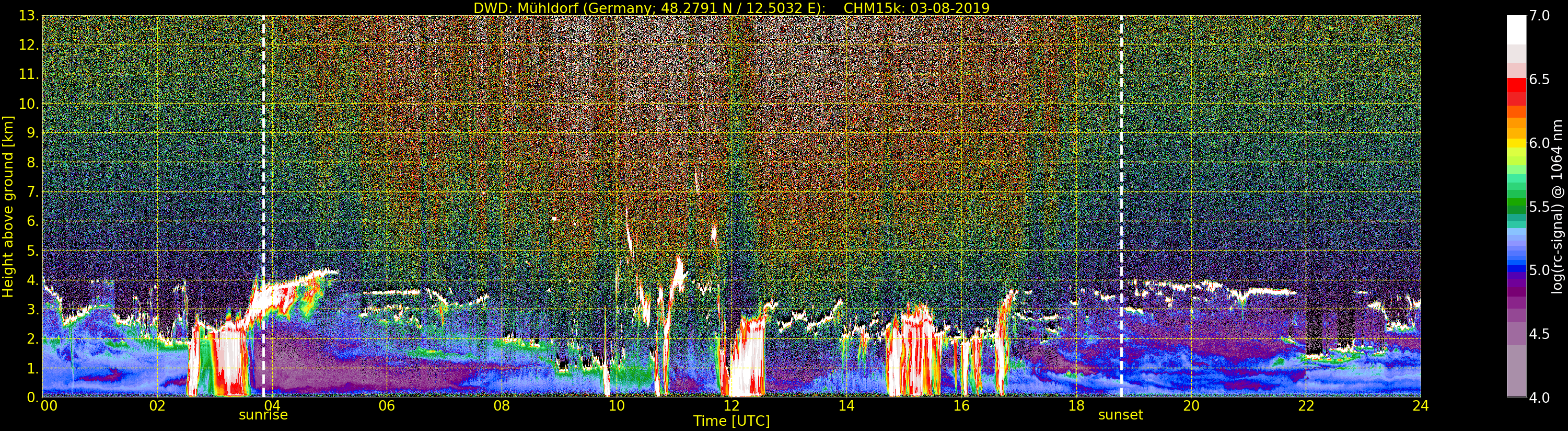The width and height of the screenshot is (1568, 431).
Task: Click the "log(rc-signal) @ 1064 nm" colorbar label
Action: click(1558, 206)
